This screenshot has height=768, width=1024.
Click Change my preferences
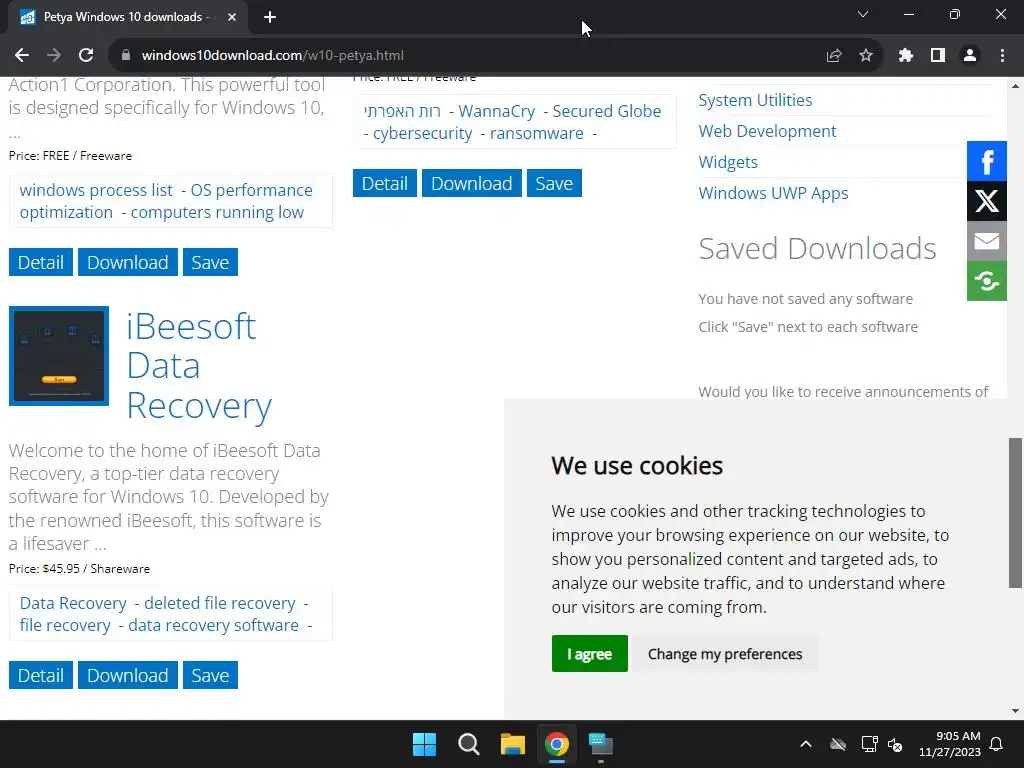725,654
